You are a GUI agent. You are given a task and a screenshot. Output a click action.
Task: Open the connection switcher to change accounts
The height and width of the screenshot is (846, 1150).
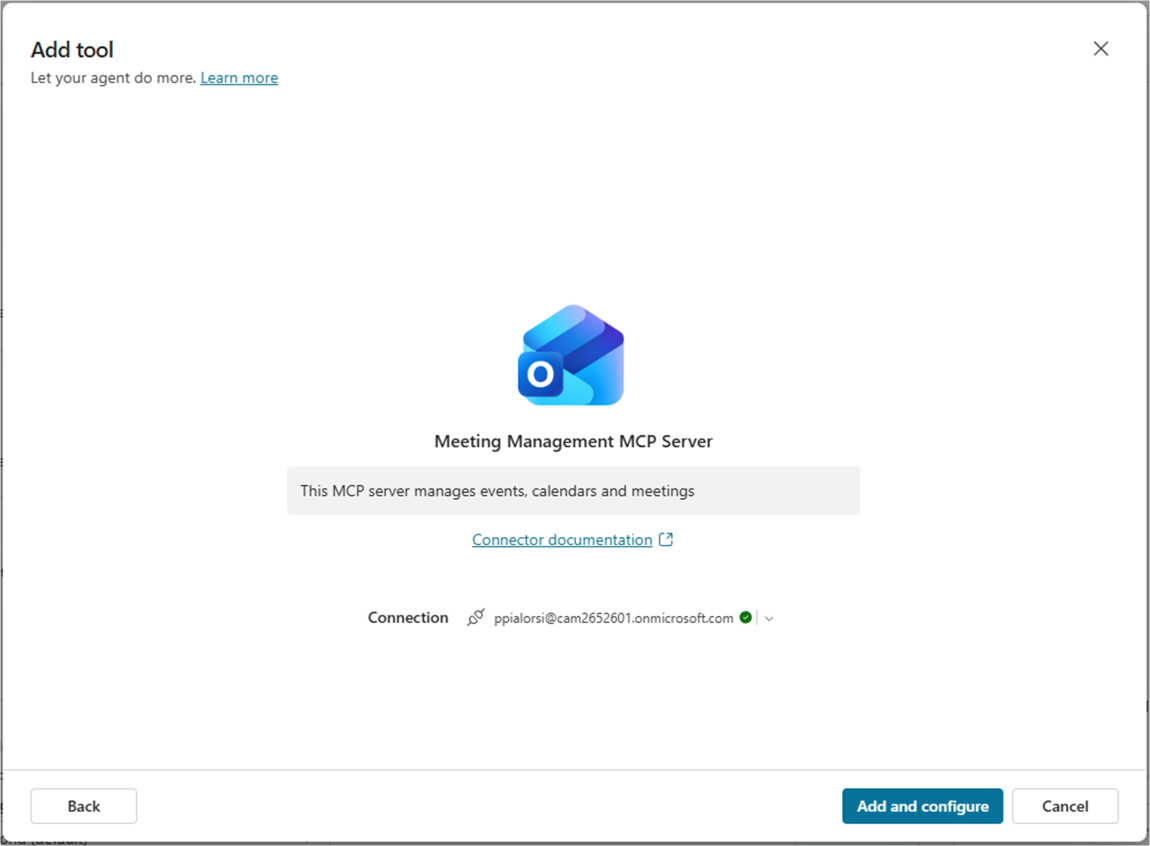tap(768, 618)
